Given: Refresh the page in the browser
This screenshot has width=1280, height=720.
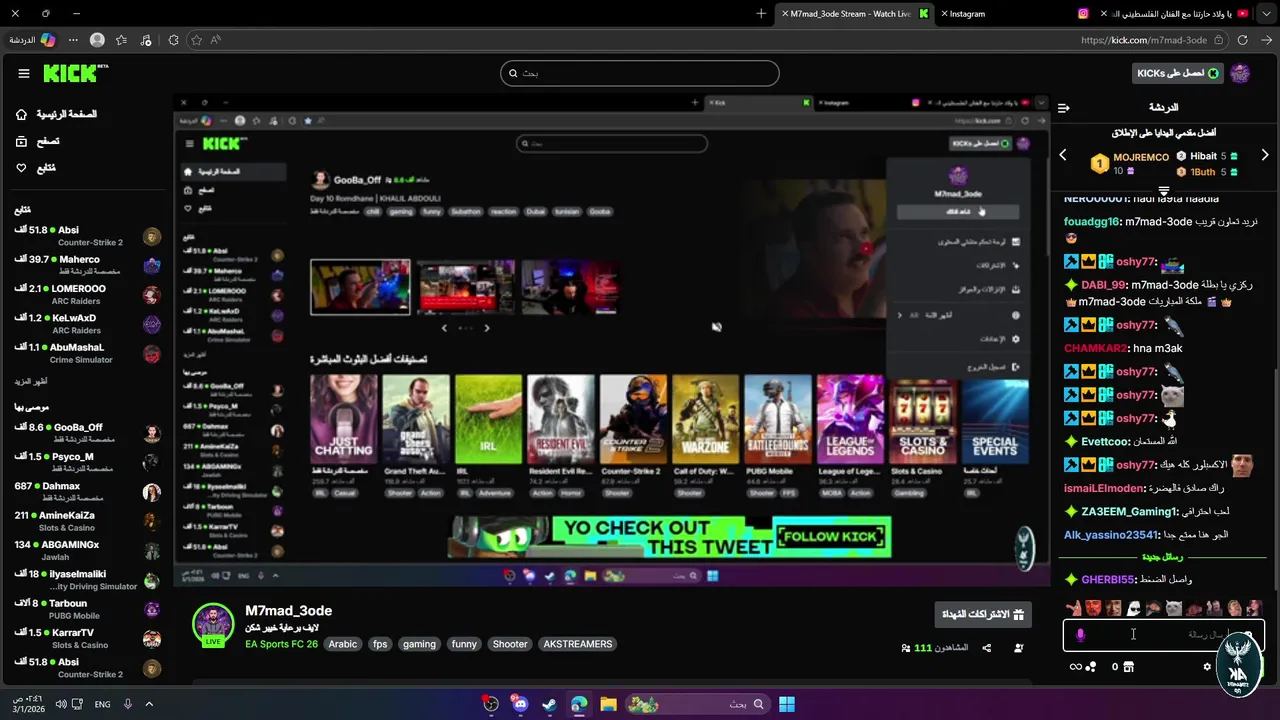Looking at the screenshot, I should [1243, 40].
